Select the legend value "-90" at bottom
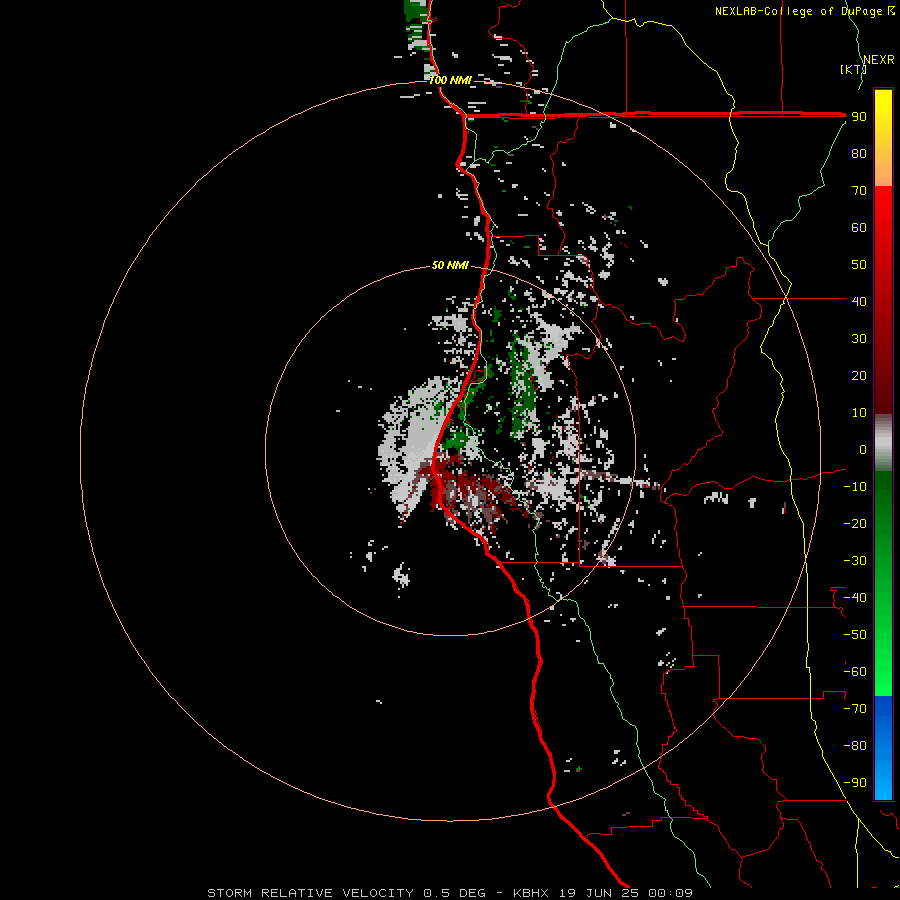 point(855,783)
